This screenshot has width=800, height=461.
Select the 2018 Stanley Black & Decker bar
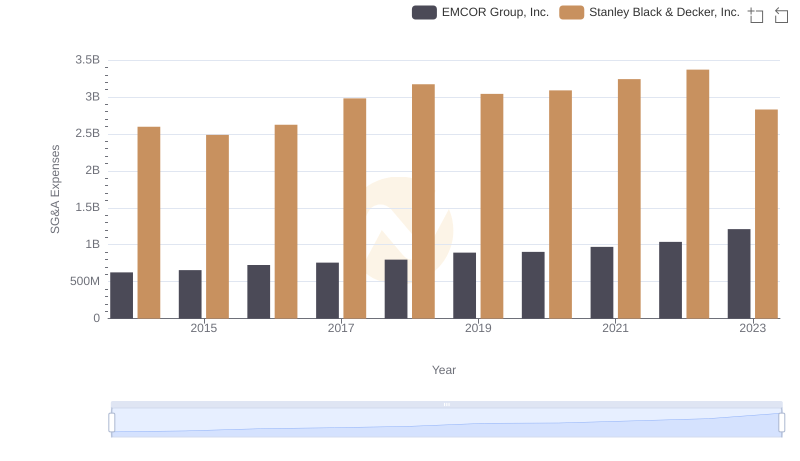click(423, 201)
